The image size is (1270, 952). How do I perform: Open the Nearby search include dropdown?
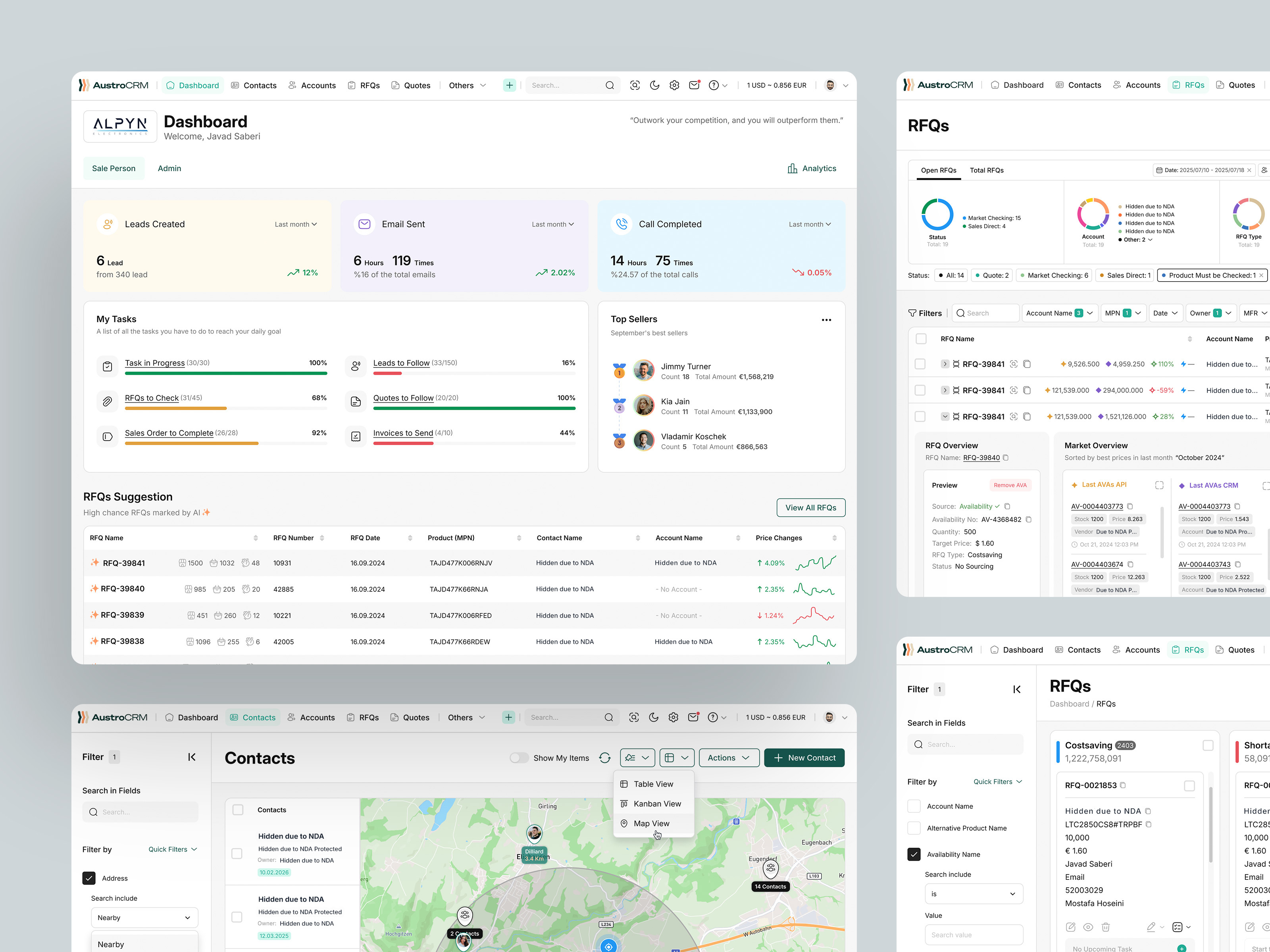pyautogui.click(x=144, y=917)
